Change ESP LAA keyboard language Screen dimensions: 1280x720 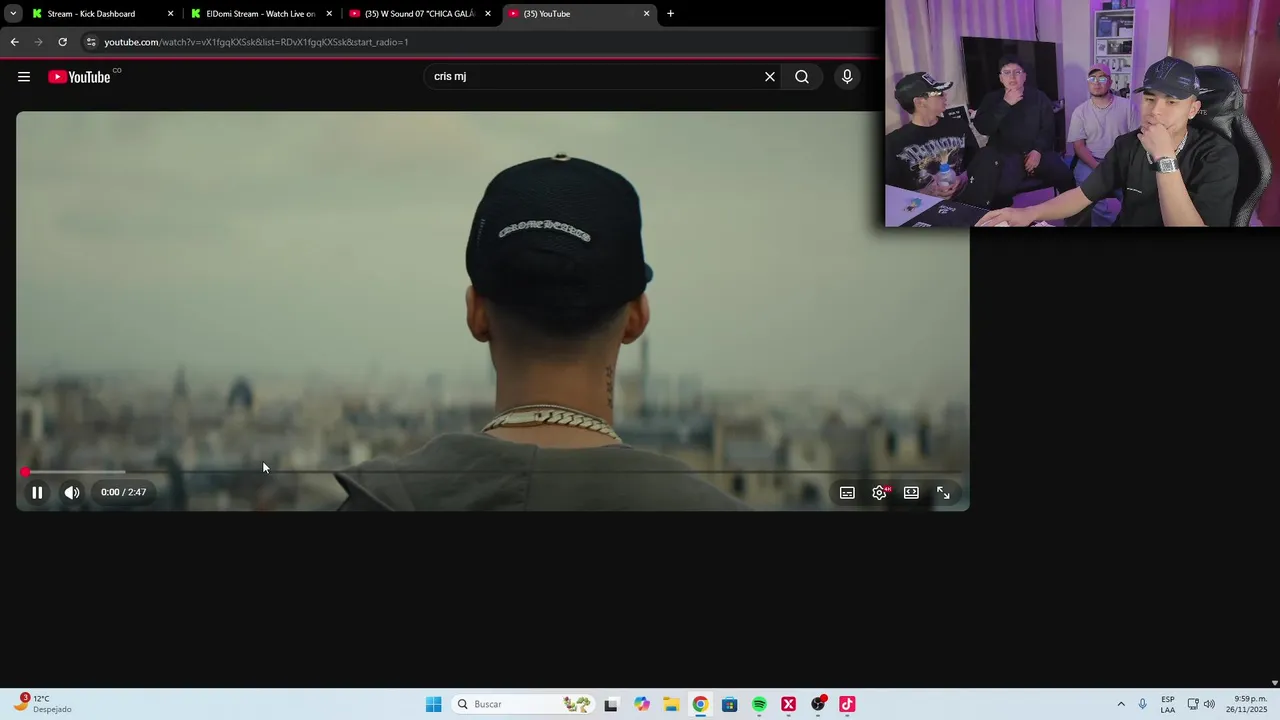click(x=1168, y=704)
